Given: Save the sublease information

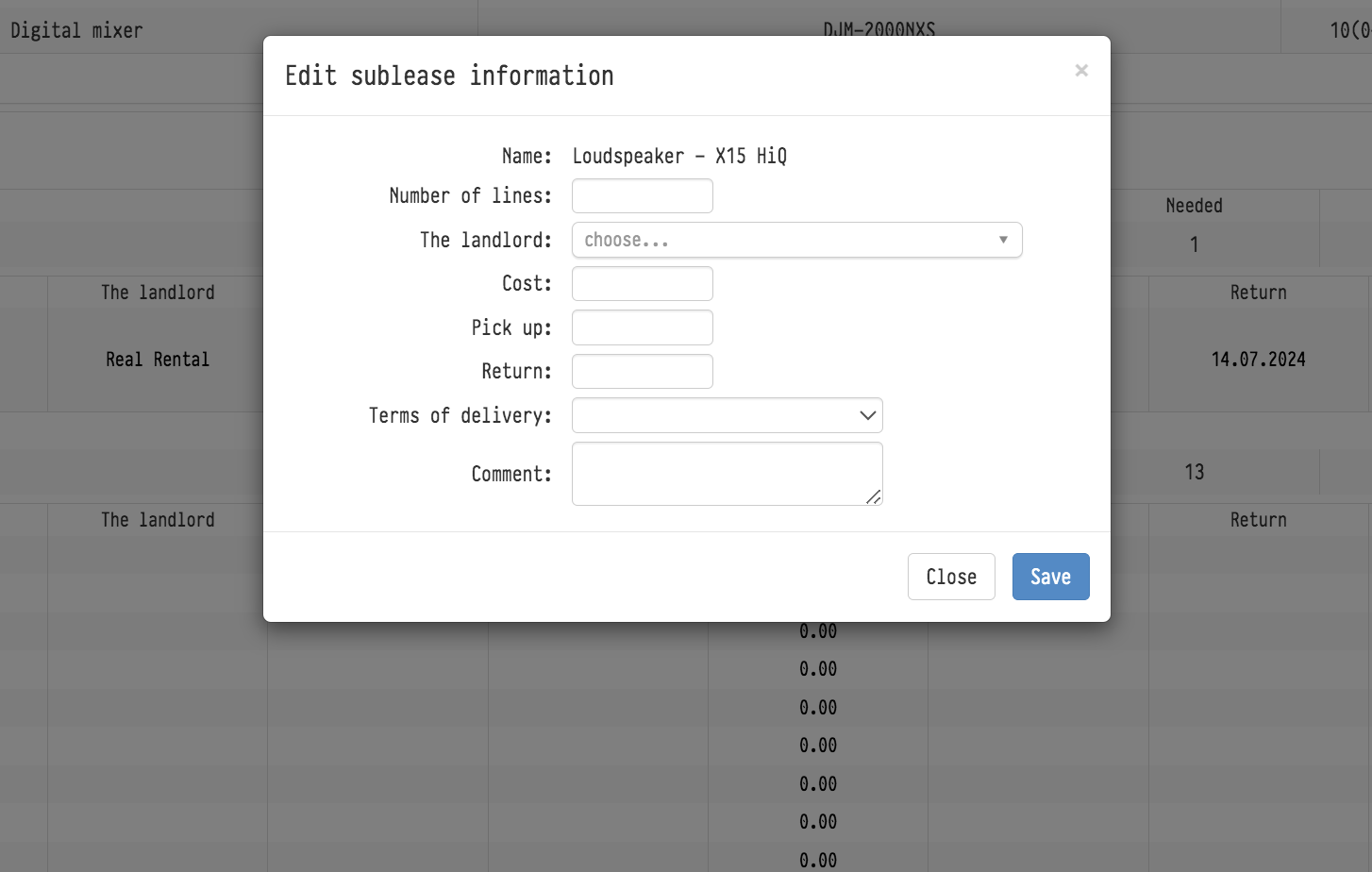Looking at the screenshot, I should 1050,577.
